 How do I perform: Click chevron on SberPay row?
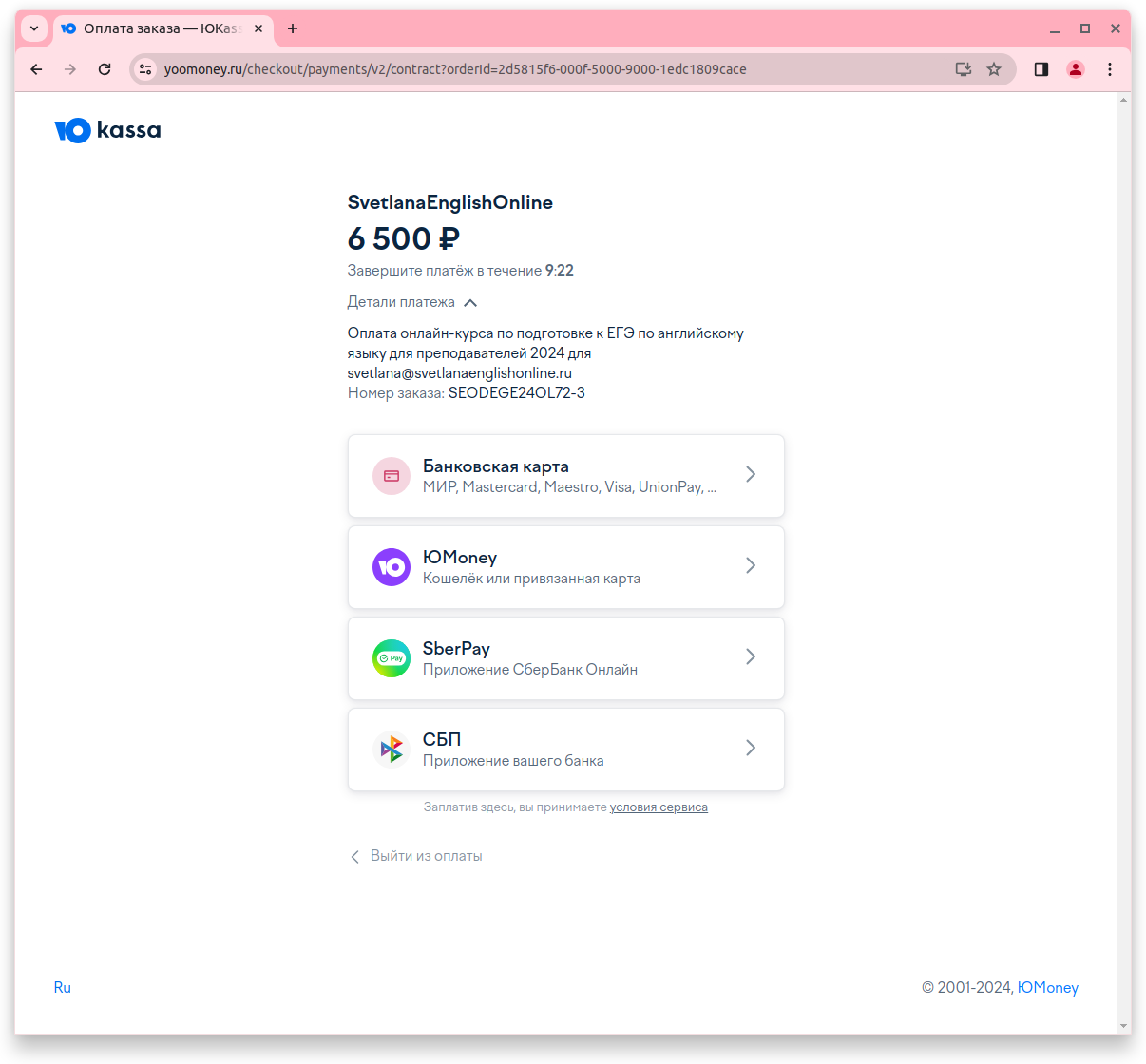[x=751, y=656]
